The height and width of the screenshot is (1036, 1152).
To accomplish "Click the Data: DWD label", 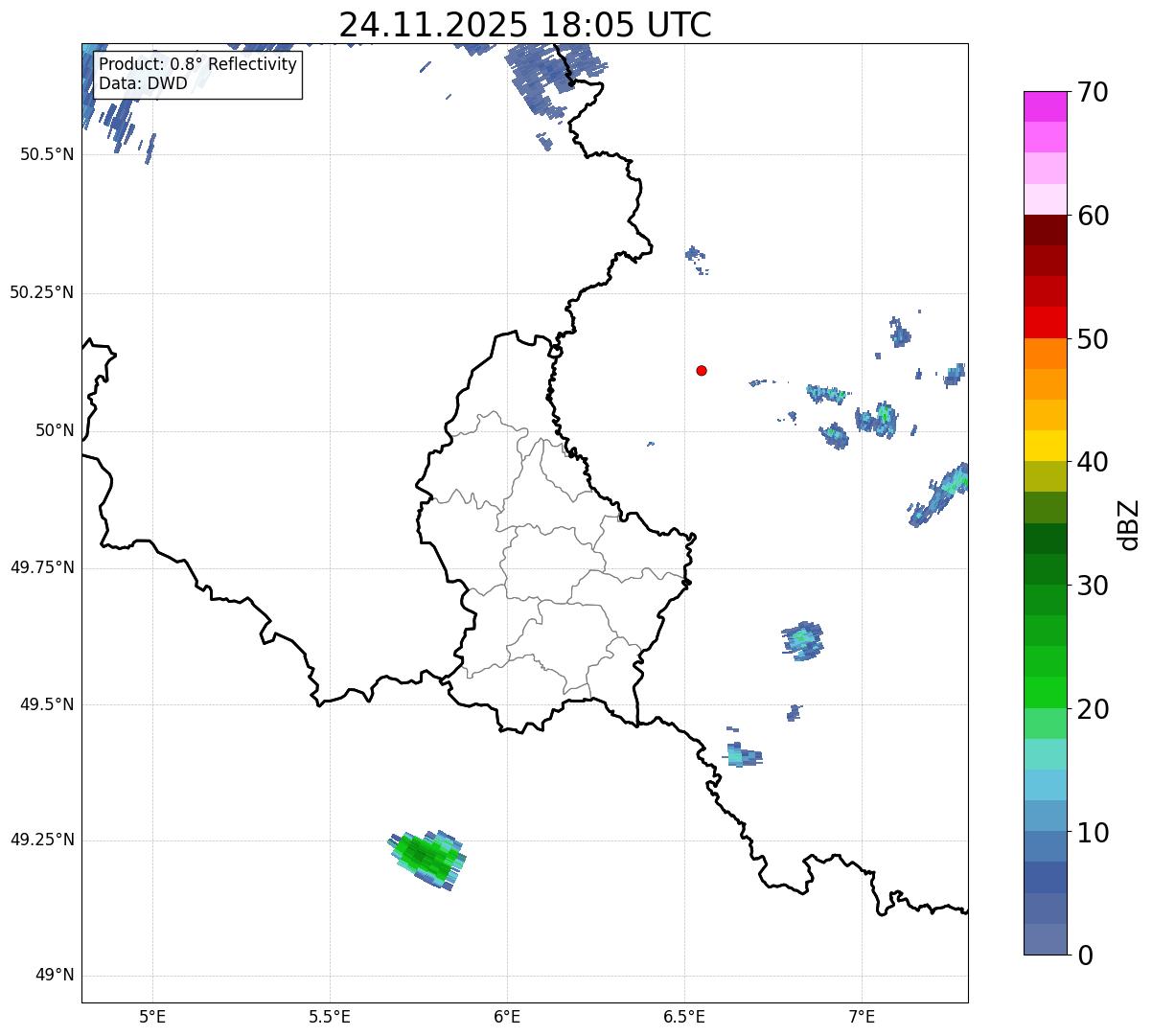I will [143, 83].
